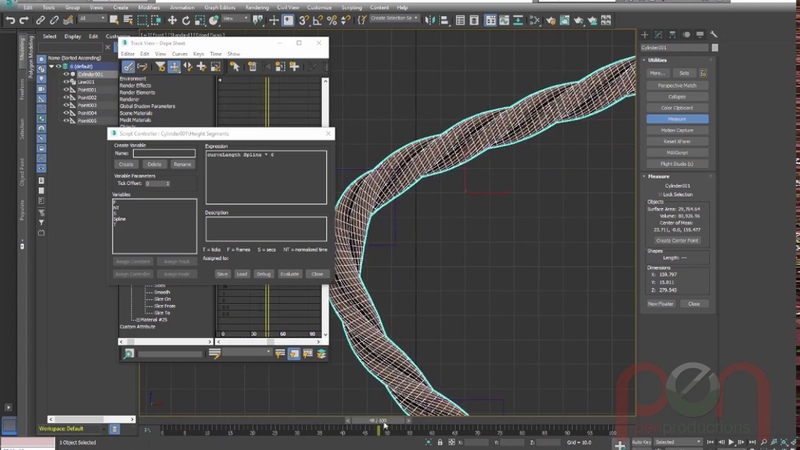
Task: Click the object color swatch beside Cylinder001 name
Action: (715, 47)
